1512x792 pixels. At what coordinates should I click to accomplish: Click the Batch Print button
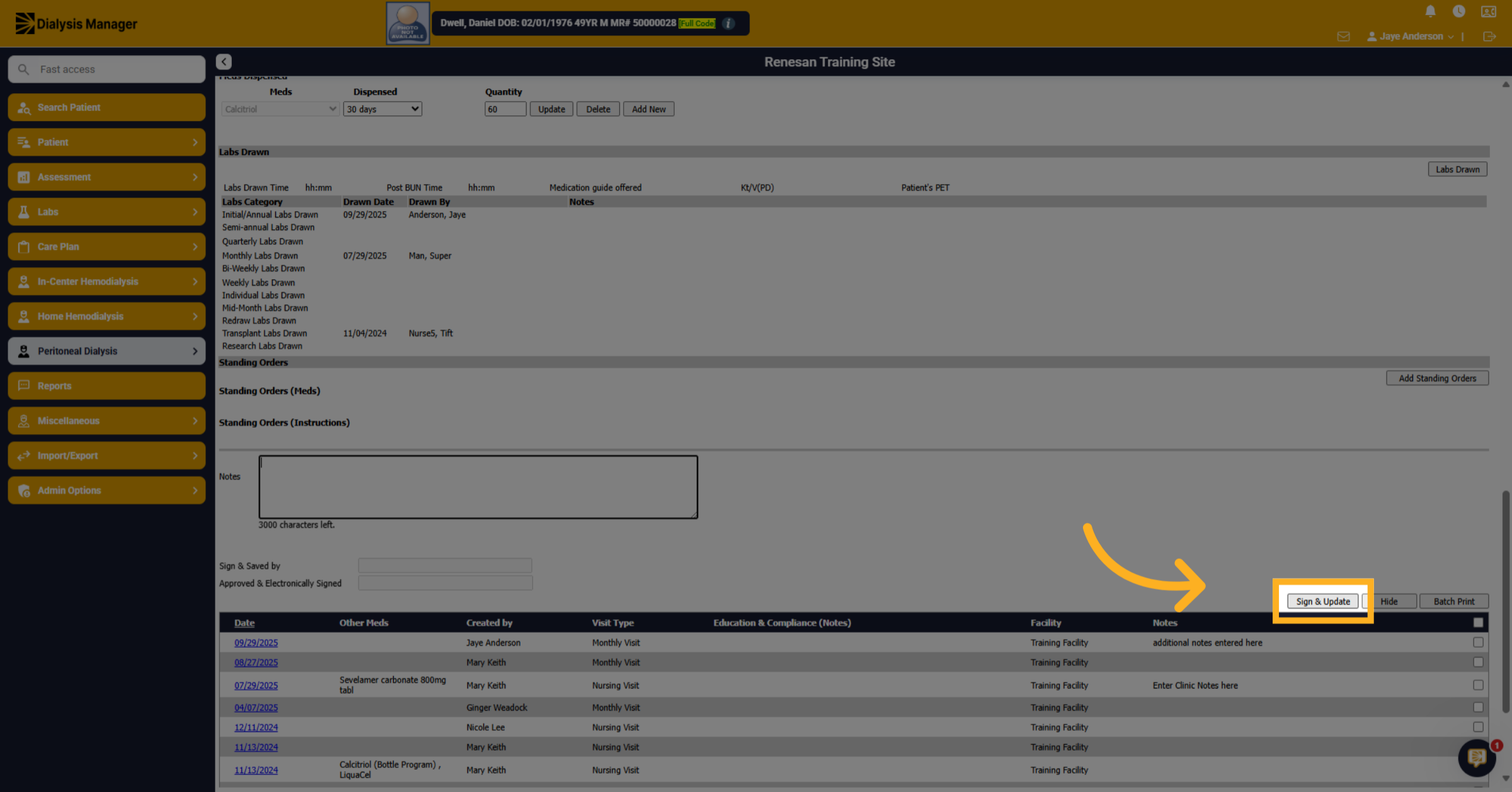tap(1453, 602)
